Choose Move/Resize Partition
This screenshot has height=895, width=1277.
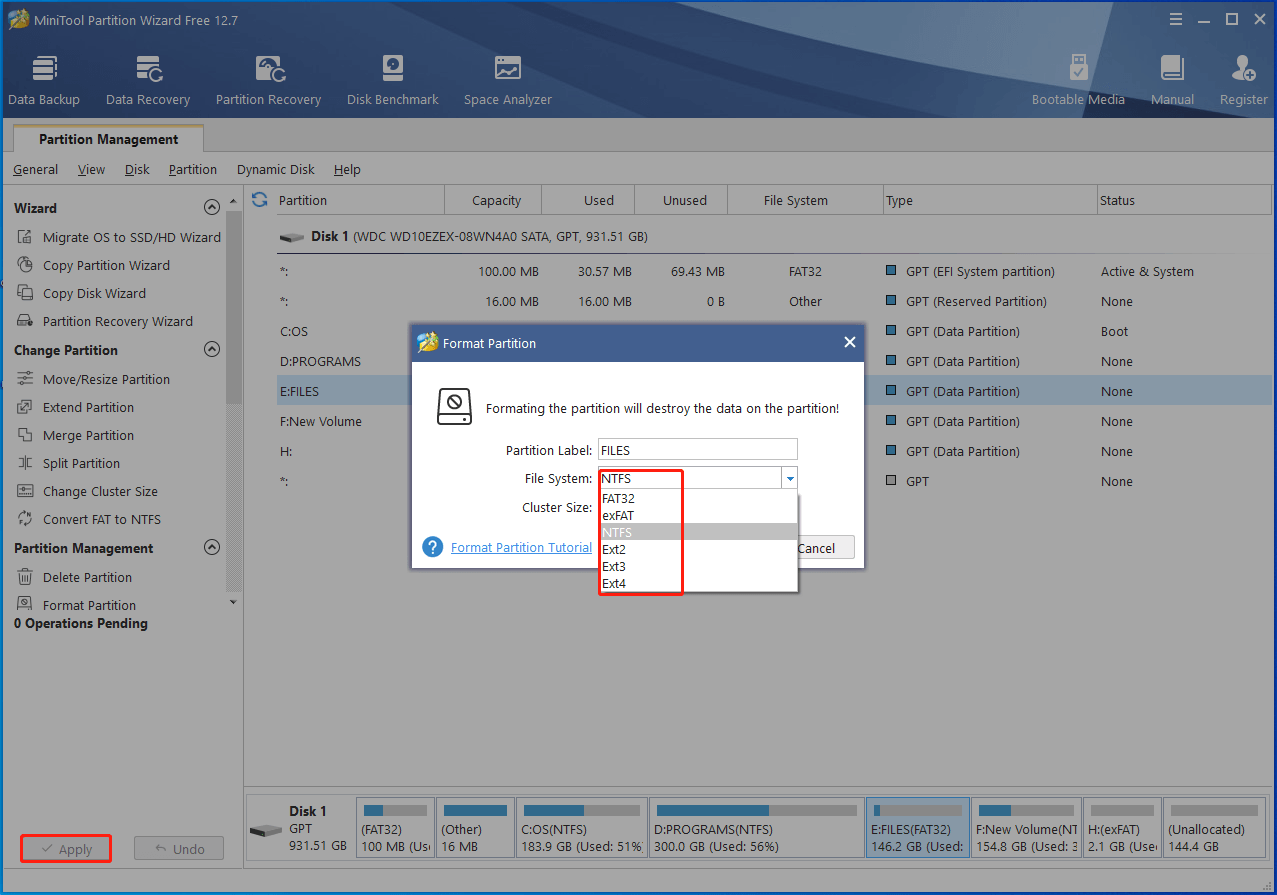pos(93,379)
